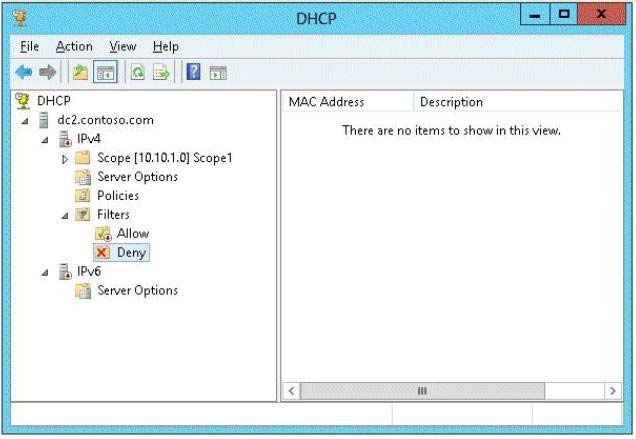Click the Refresh toolbar icon

click(x=138, y=72)
